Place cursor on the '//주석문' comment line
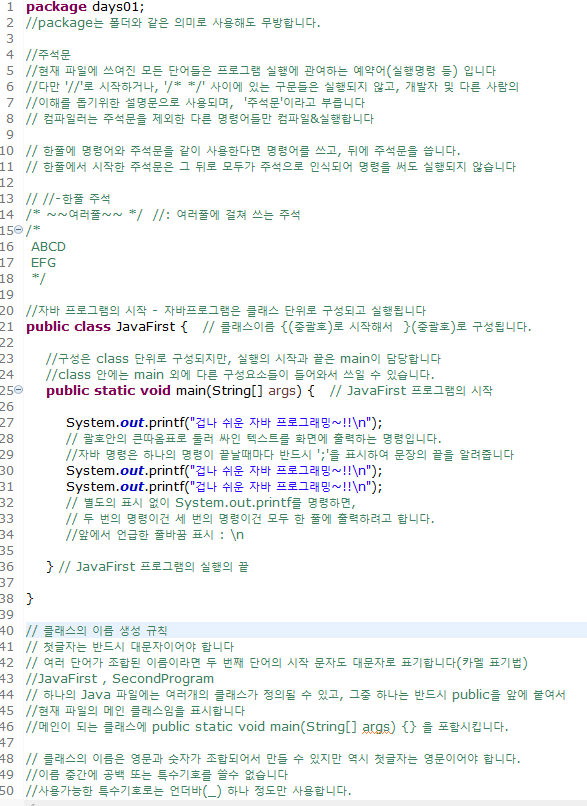The height and width of the screenshot is (806, 587). click(x=48, y=55)
